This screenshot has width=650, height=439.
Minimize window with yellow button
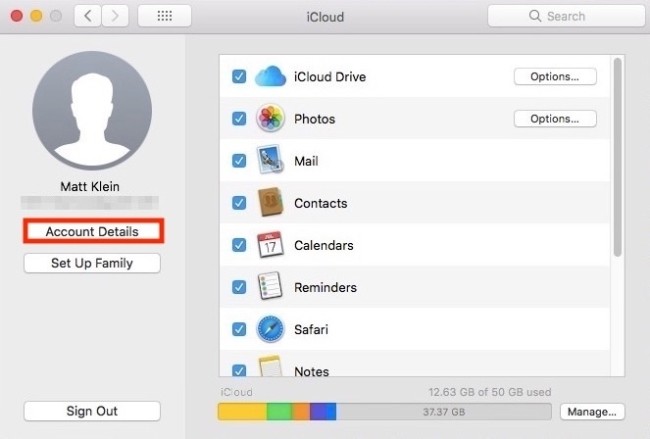tap(36, 16)
